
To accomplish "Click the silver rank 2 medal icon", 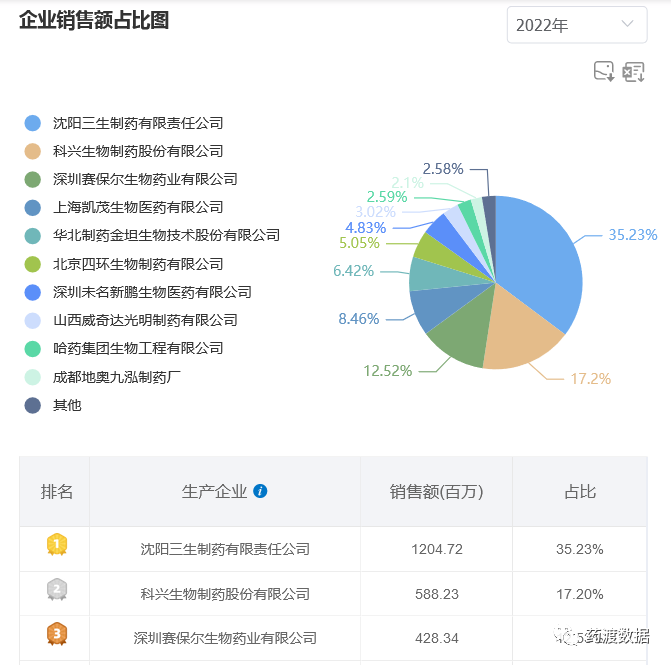I will (57, 590).
